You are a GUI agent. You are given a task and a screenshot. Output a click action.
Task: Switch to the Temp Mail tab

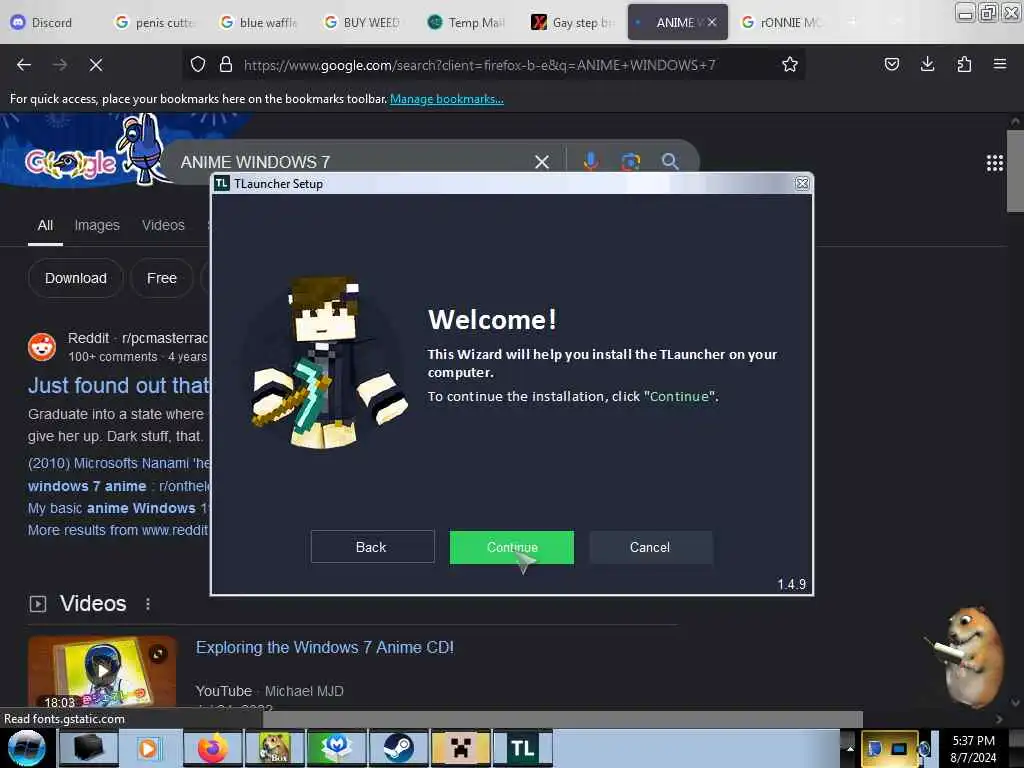466,23
